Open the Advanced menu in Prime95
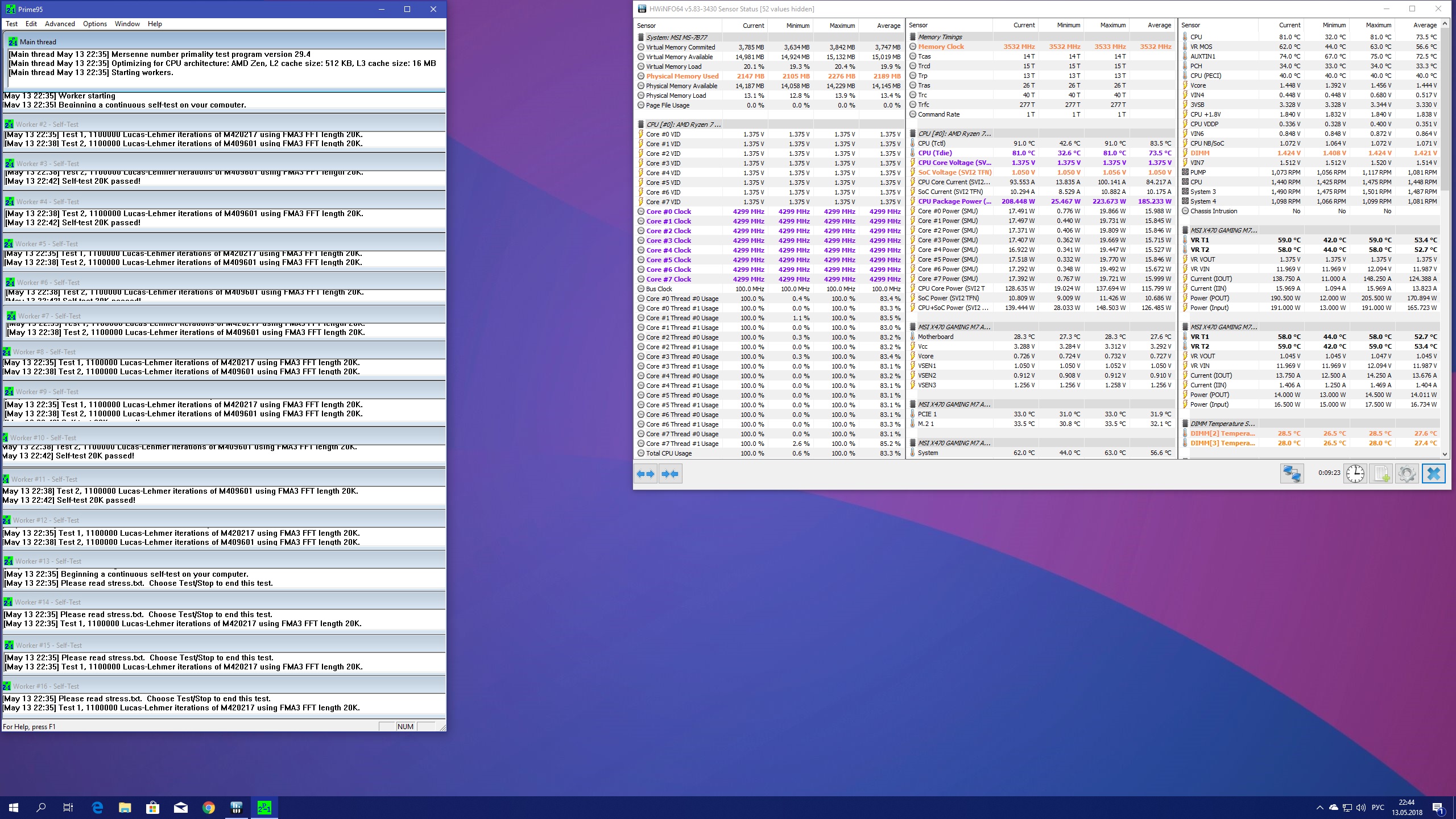The image size is (1456, 819). coord(60,24)
